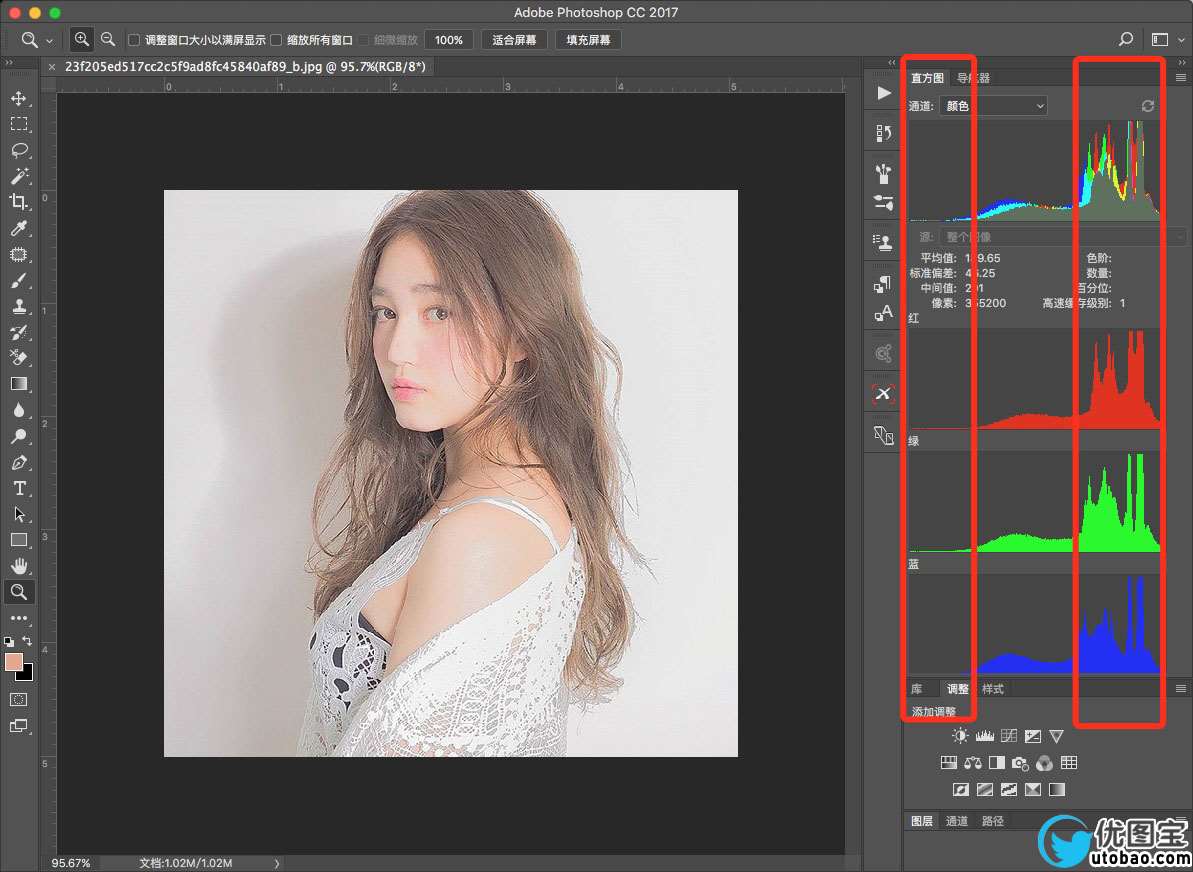Expand the status bar info arrow
This screenshot has width=1193, height=872.
point(277,863)
